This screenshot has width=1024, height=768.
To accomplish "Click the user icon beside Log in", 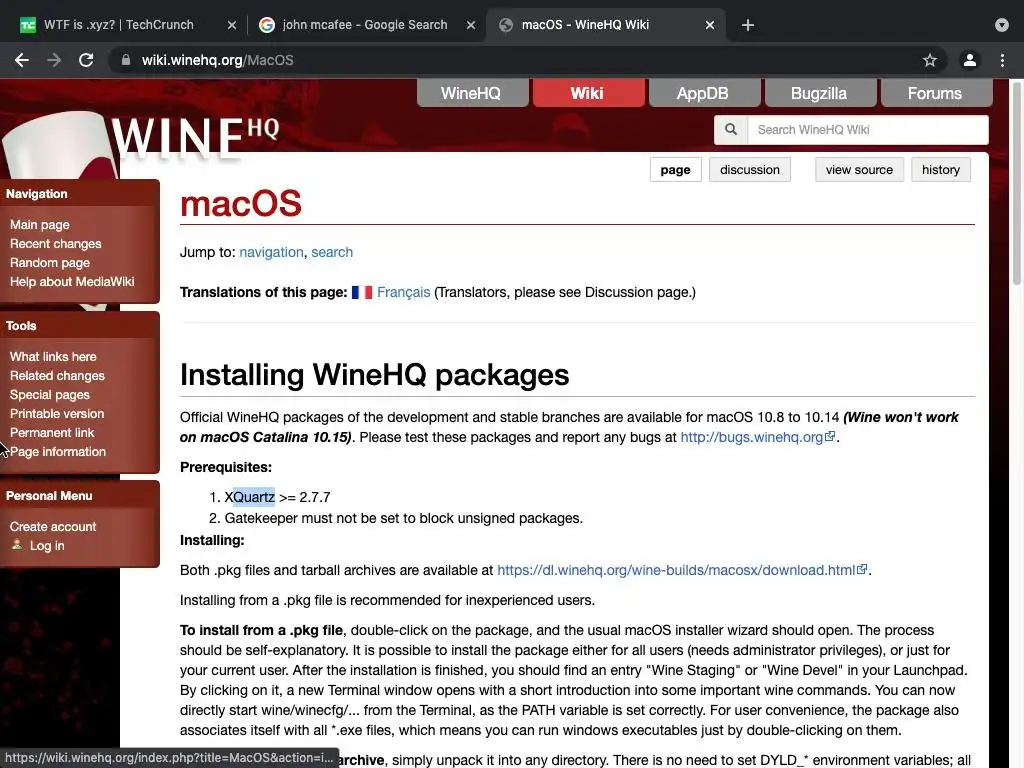I will (x=17, y=545).
